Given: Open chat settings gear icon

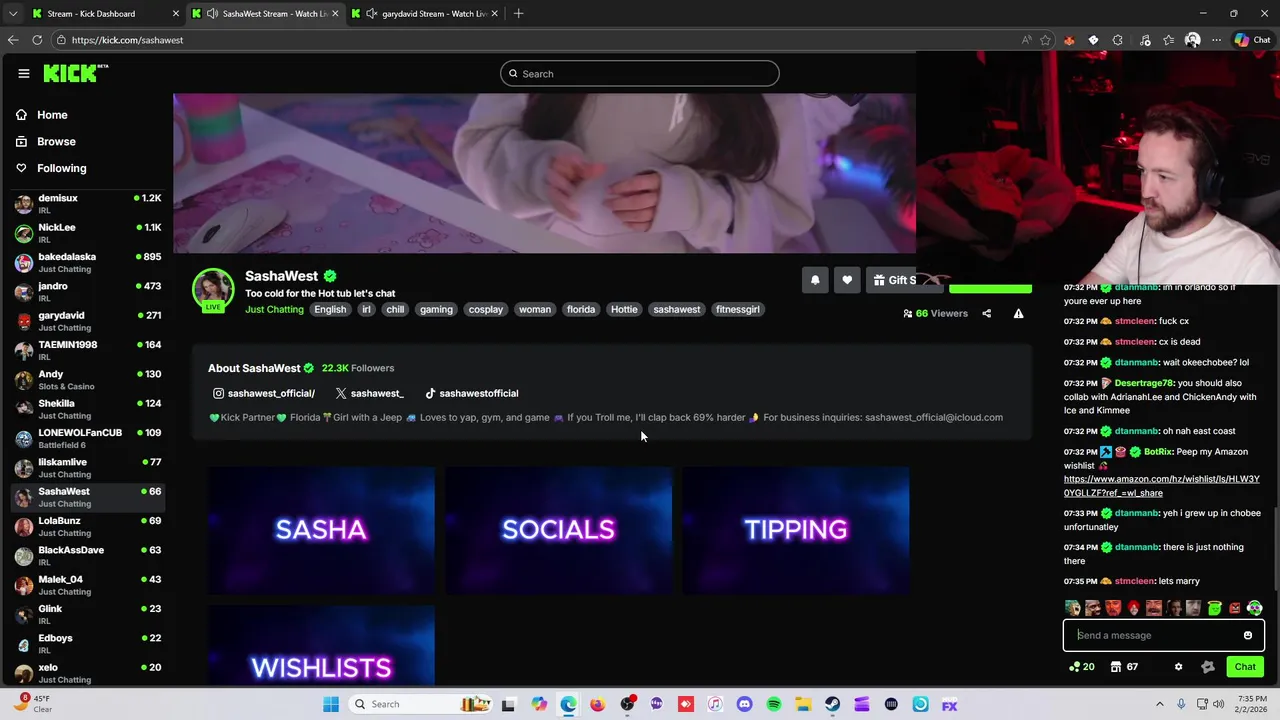Looking at the screenshot, I should [x=1178, y=667].
